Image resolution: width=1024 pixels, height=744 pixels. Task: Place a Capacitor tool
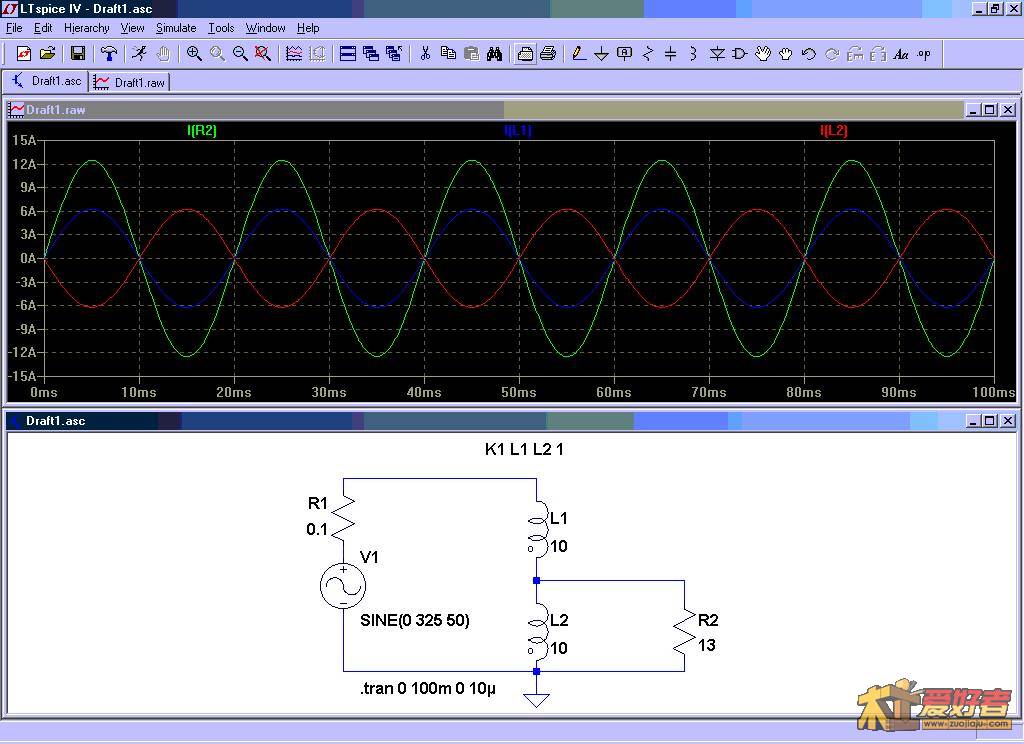670,54
